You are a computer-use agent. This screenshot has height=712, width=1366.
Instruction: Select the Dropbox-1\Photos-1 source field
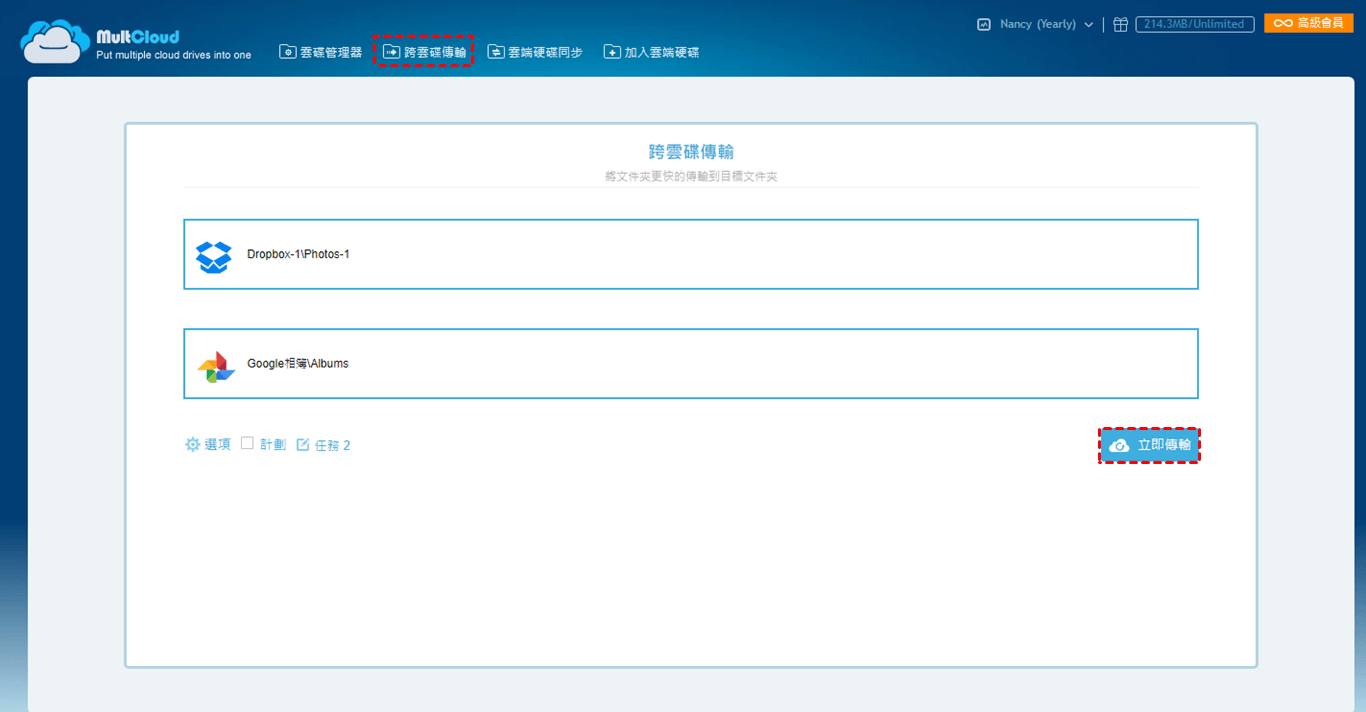[x=691, y=254]
